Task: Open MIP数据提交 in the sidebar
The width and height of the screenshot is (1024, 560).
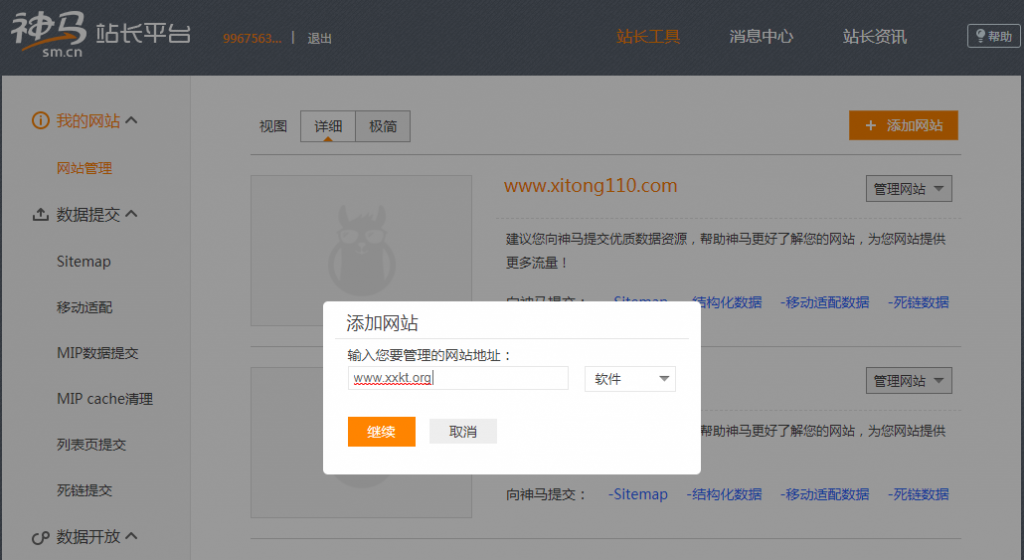Action: (97, 353)
